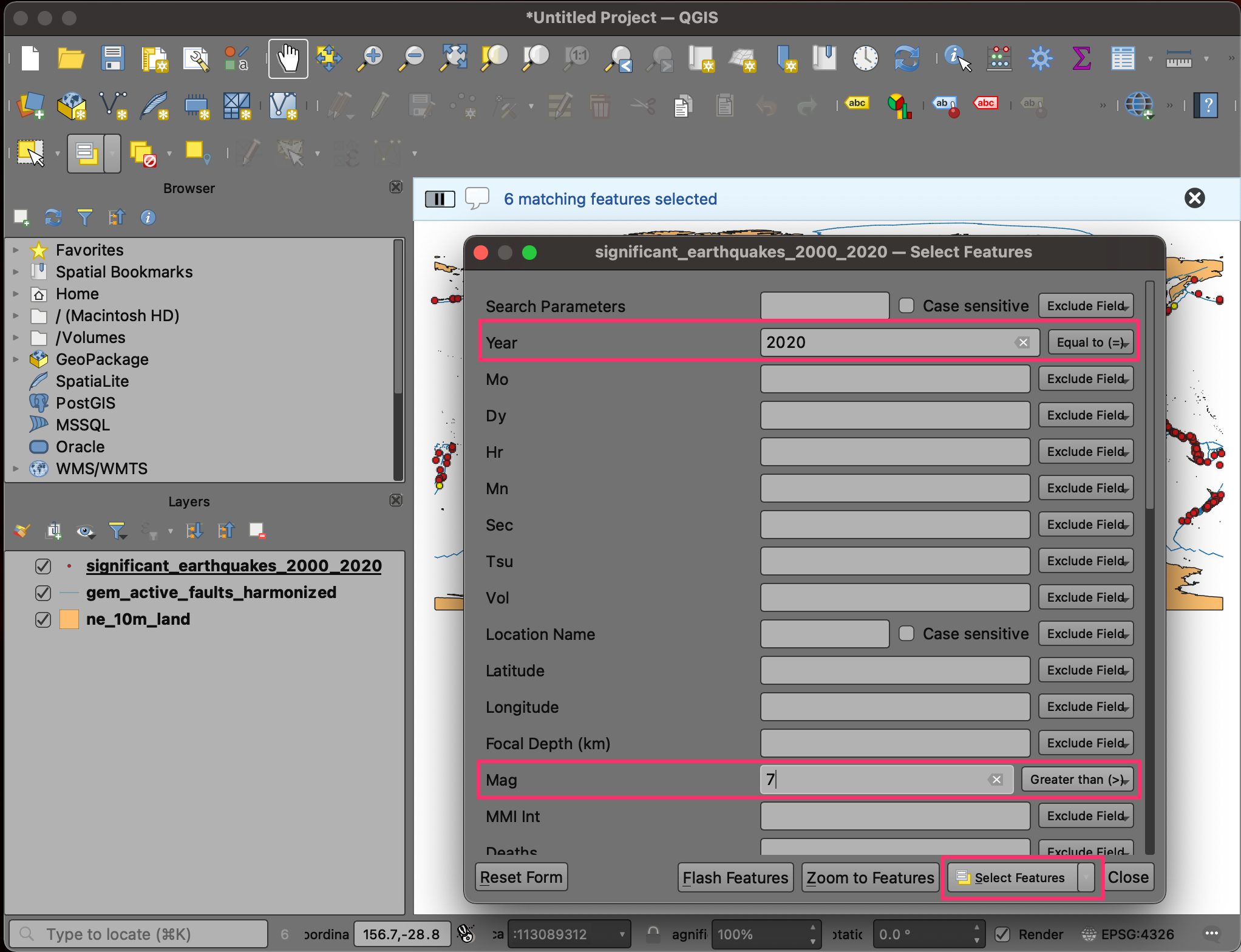Click the Type to locate search box
The width and height of the screenshot is (1241, 952).
138,934
